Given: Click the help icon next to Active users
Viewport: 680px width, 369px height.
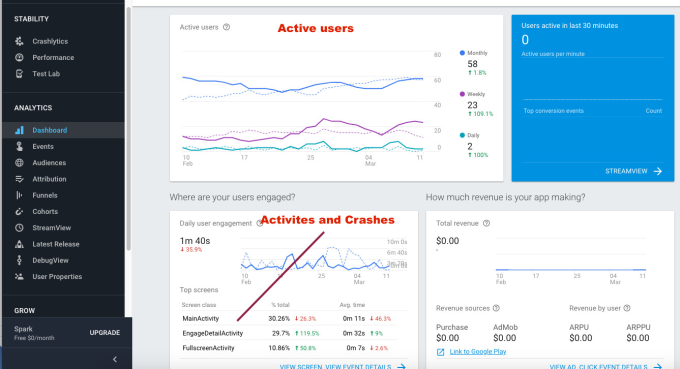Looking at the screenshot, I should 226,27.
